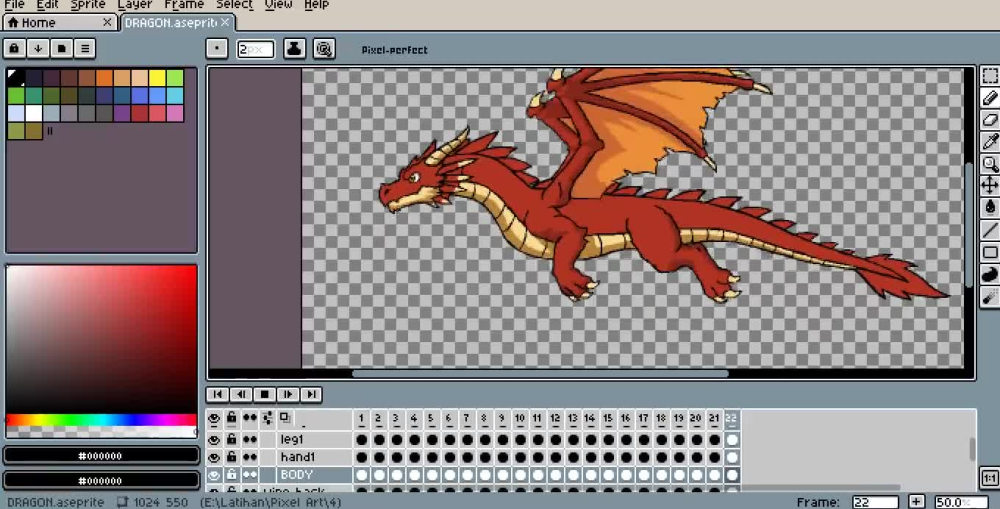Activate the Zoom magnifier tool

point(990,163)
